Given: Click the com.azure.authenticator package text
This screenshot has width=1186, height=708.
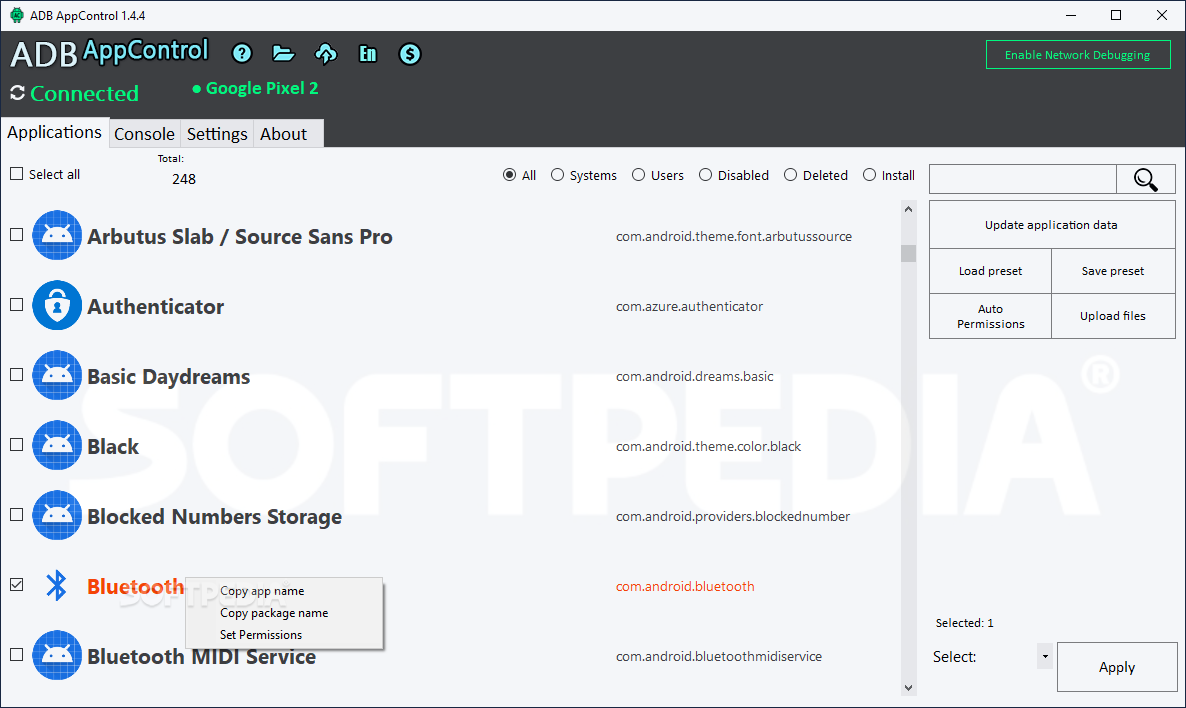Looking at the screenshot, I should coord(689,306).
